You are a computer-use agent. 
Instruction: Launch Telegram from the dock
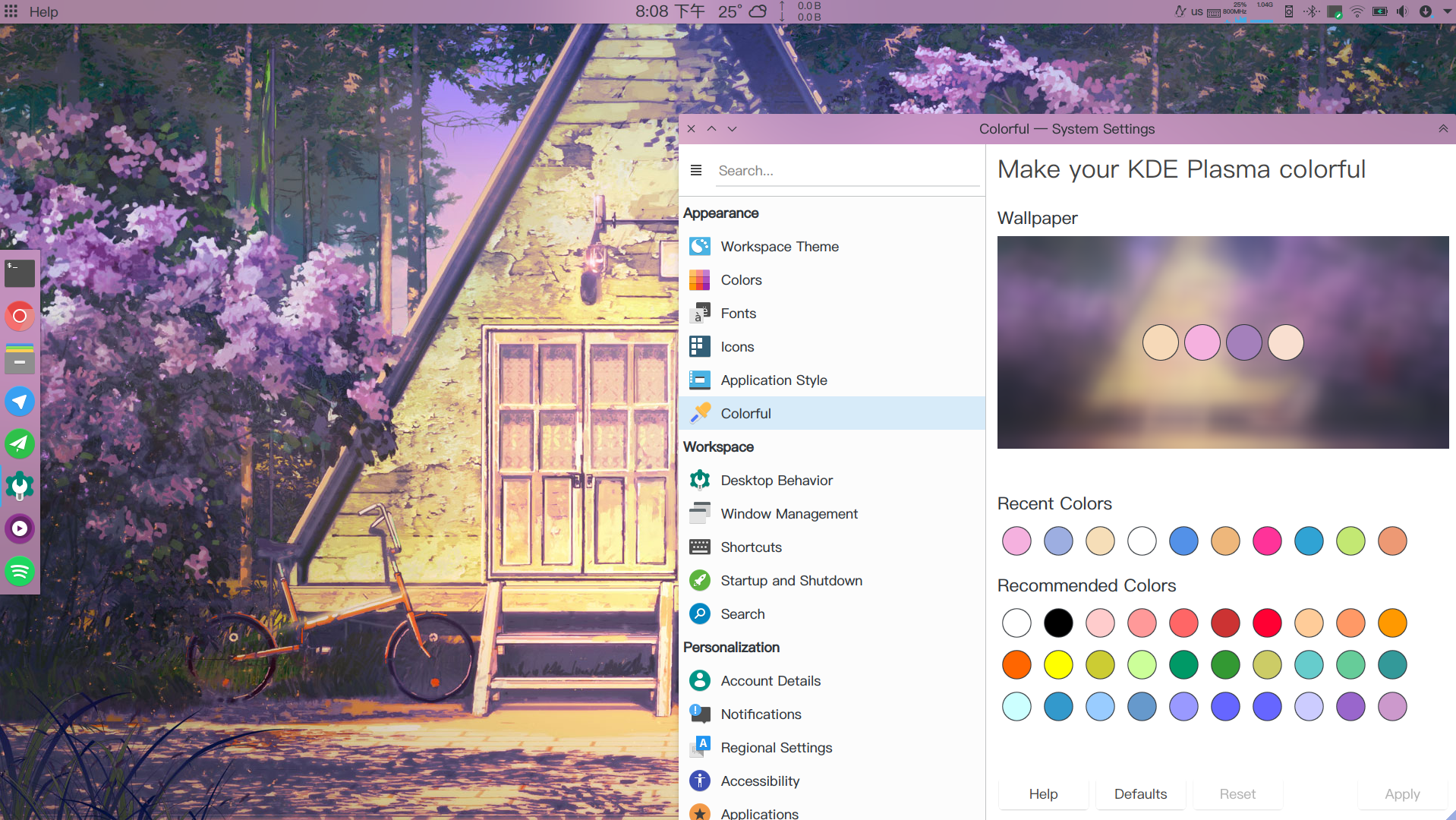click(20, 401)
